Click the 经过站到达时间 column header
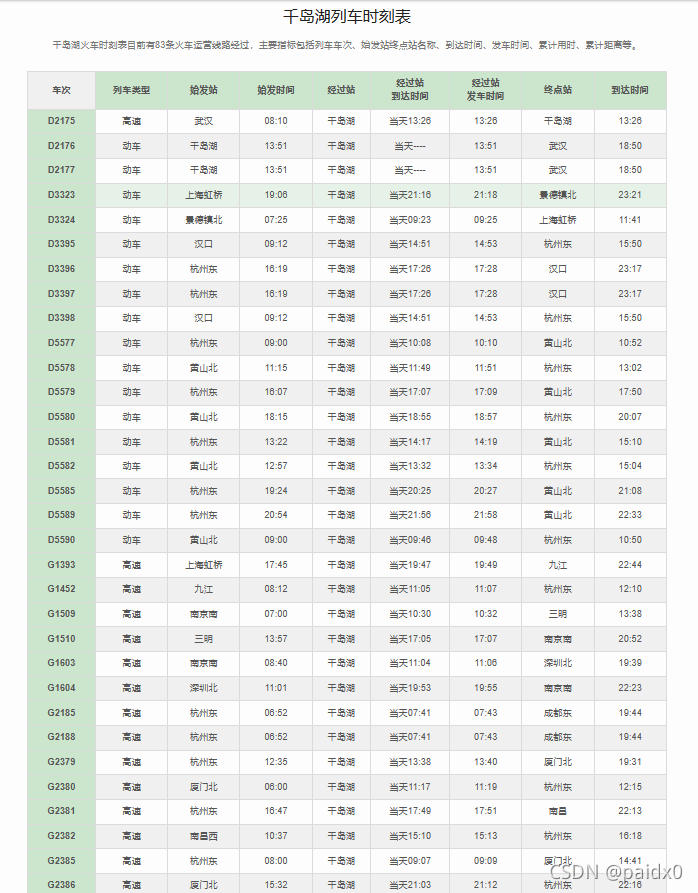 point(410,90)
